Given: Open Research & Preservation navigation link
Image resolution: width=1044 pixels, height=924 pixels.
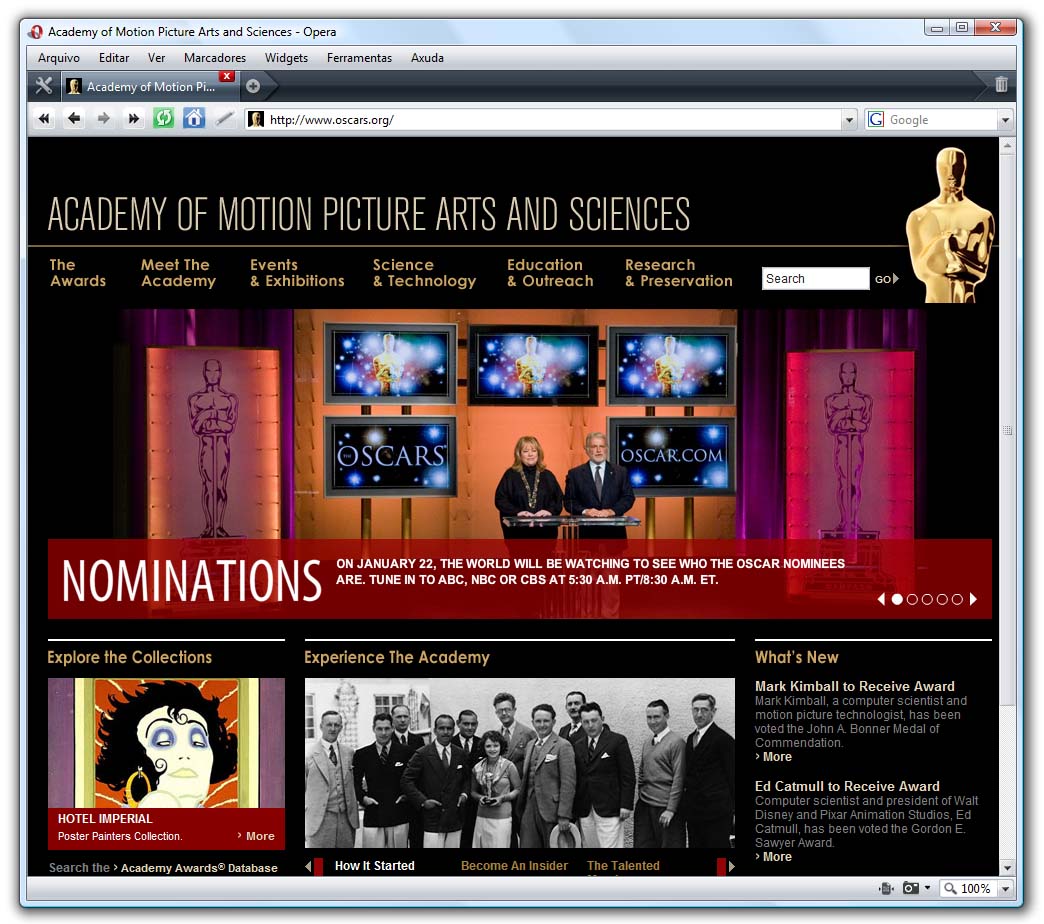Looking at the screenshot, I should pyautogui.click(x=678, y=273).
